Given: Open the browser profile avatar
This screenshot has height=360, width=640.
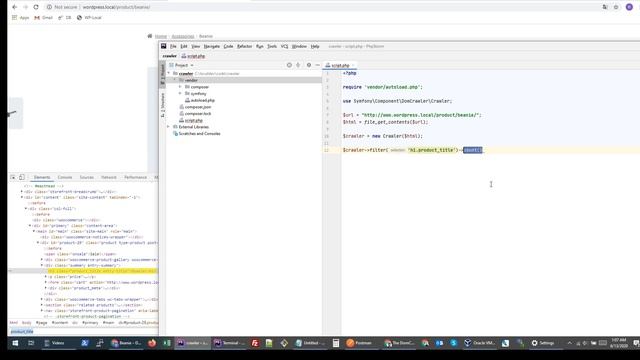Looking at the screenshot, I should pos(629,7).
